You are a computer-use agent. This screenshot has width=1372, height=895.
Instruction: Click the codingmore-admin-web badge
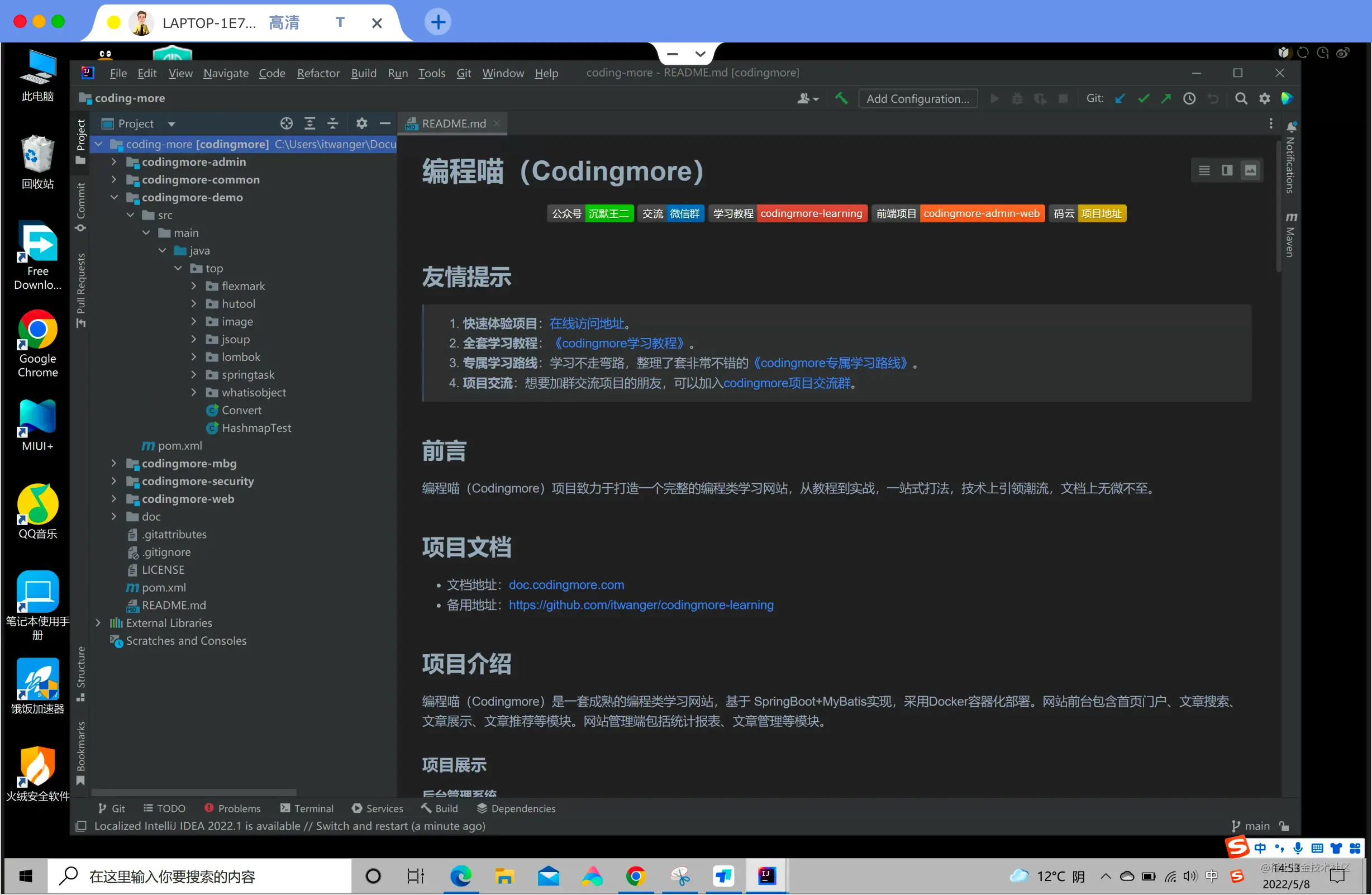click(x=981, y=213)
